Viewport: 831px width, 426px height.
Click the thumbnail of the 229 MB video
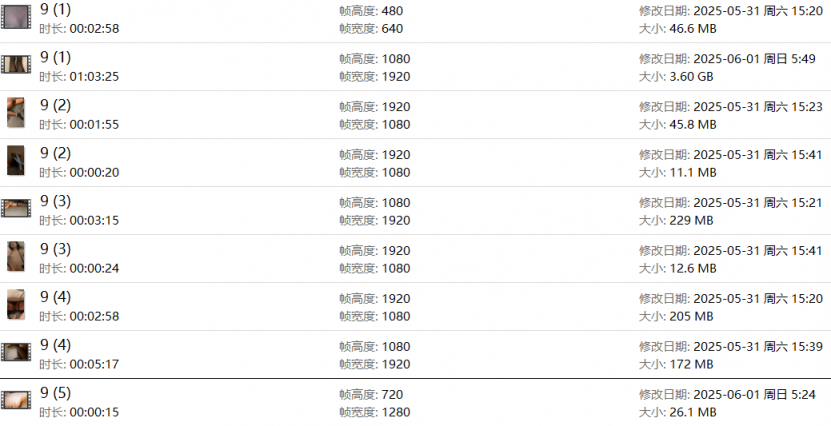[16, 209]
